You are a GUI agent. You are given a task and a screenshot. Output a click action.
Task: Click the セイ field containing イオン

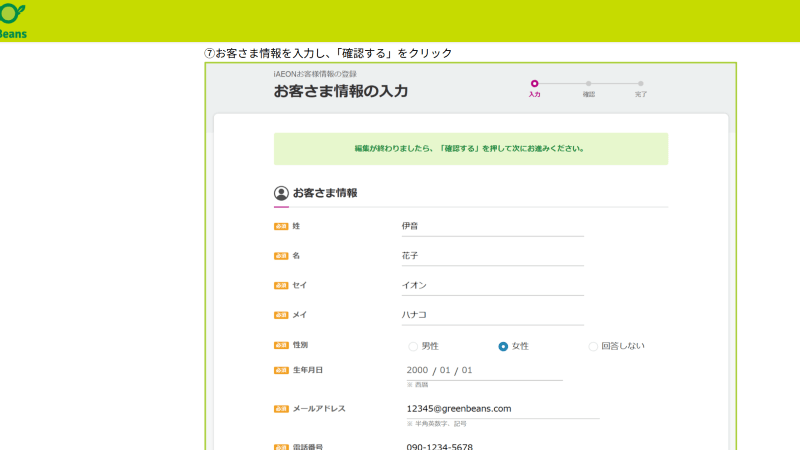click(492, 285)
